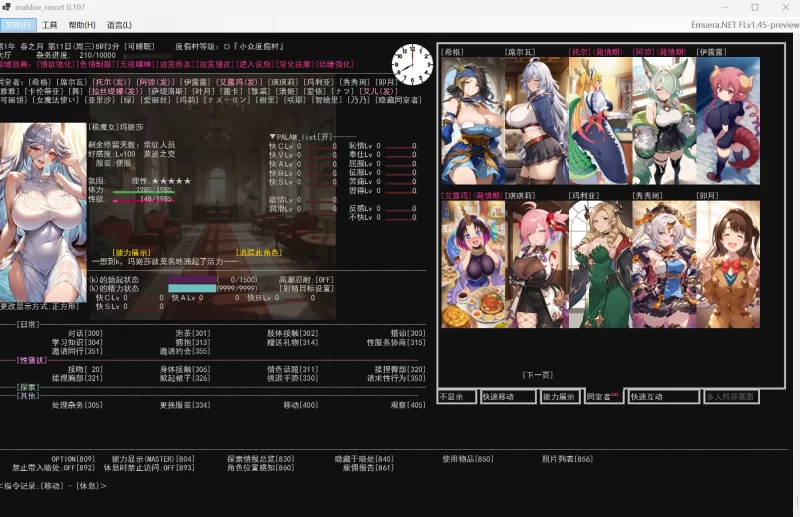800x517 pixels.
Task: Open the 工具 menu
Action: pyautogui.click(x=49, y=25)
